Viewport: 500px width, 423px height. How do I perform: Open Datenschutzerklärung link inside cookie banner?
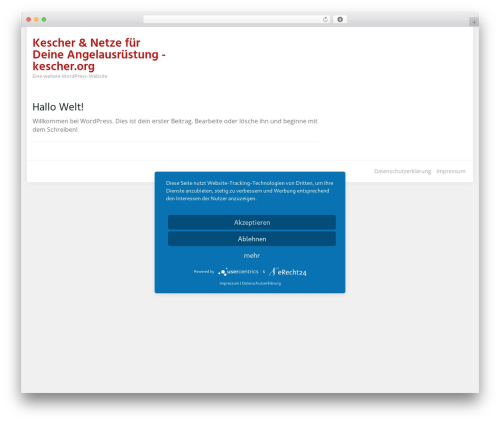click(261, 283)
